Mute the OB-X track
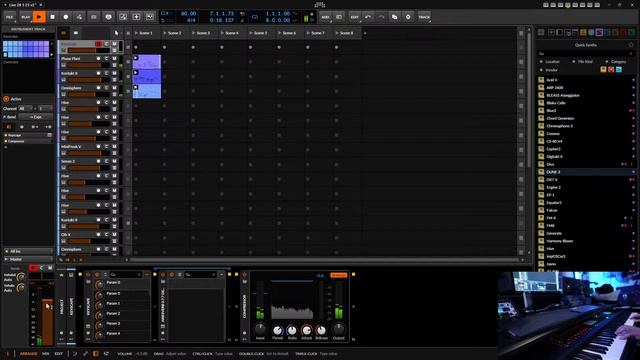Viewport: 640px width, 360px height. coord(114,235)
